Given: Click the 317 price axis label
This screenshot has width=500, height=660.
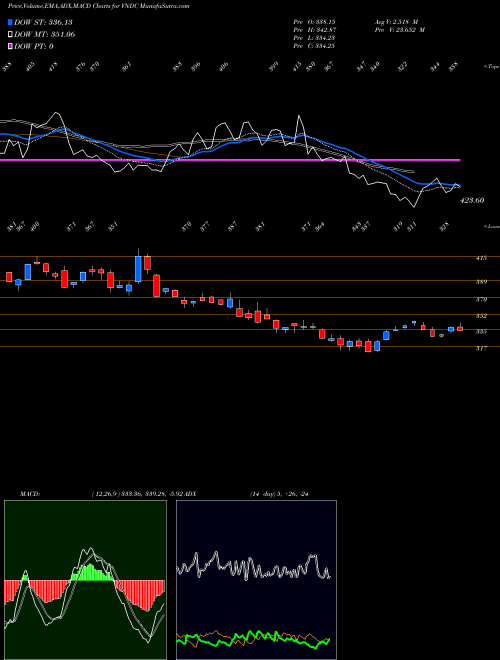Looking at the screenshot, I should (481, 348).
